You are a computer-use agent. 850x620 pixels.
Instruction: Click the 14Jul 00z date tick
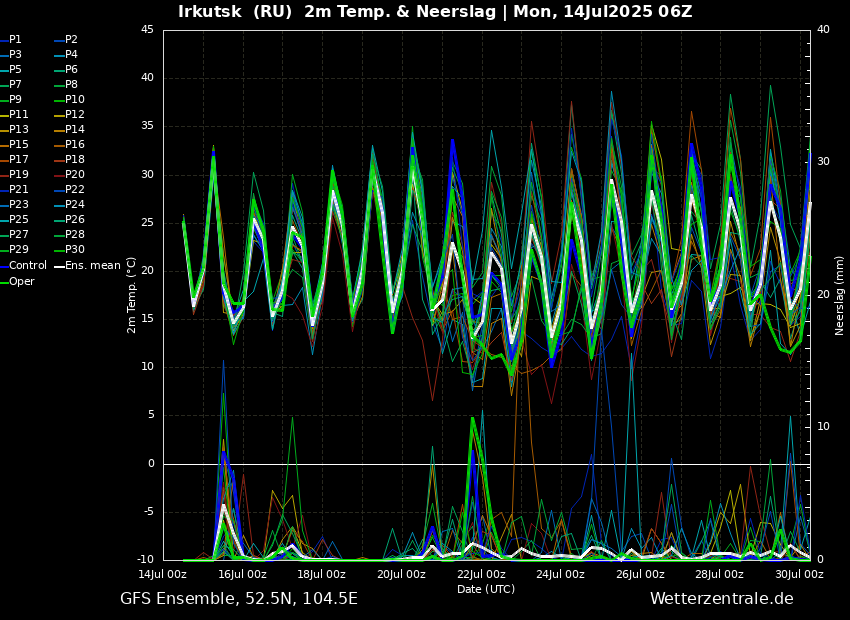point(163,574)
